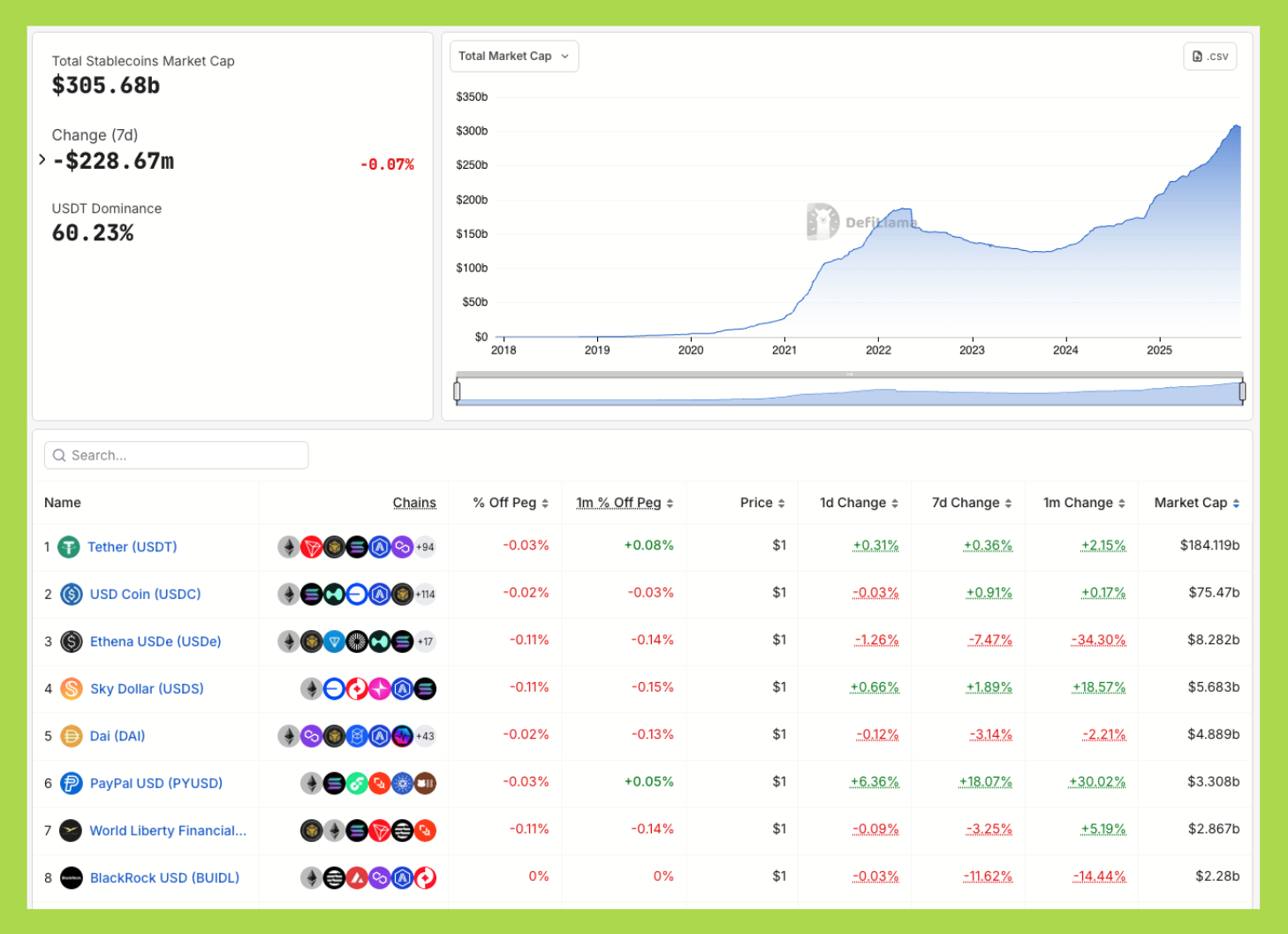Click the search magnifier icon
1288x934 pixels.
coord(59,455)
